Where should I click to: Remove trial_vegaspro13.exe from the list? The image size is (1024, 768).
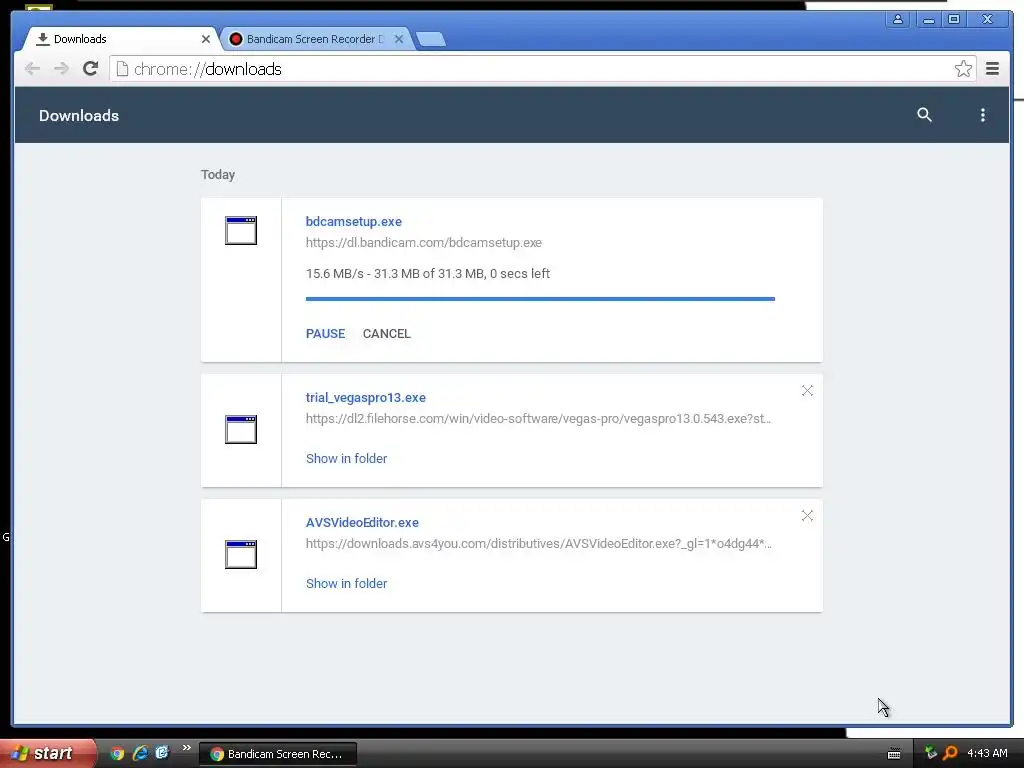[807, 391]
